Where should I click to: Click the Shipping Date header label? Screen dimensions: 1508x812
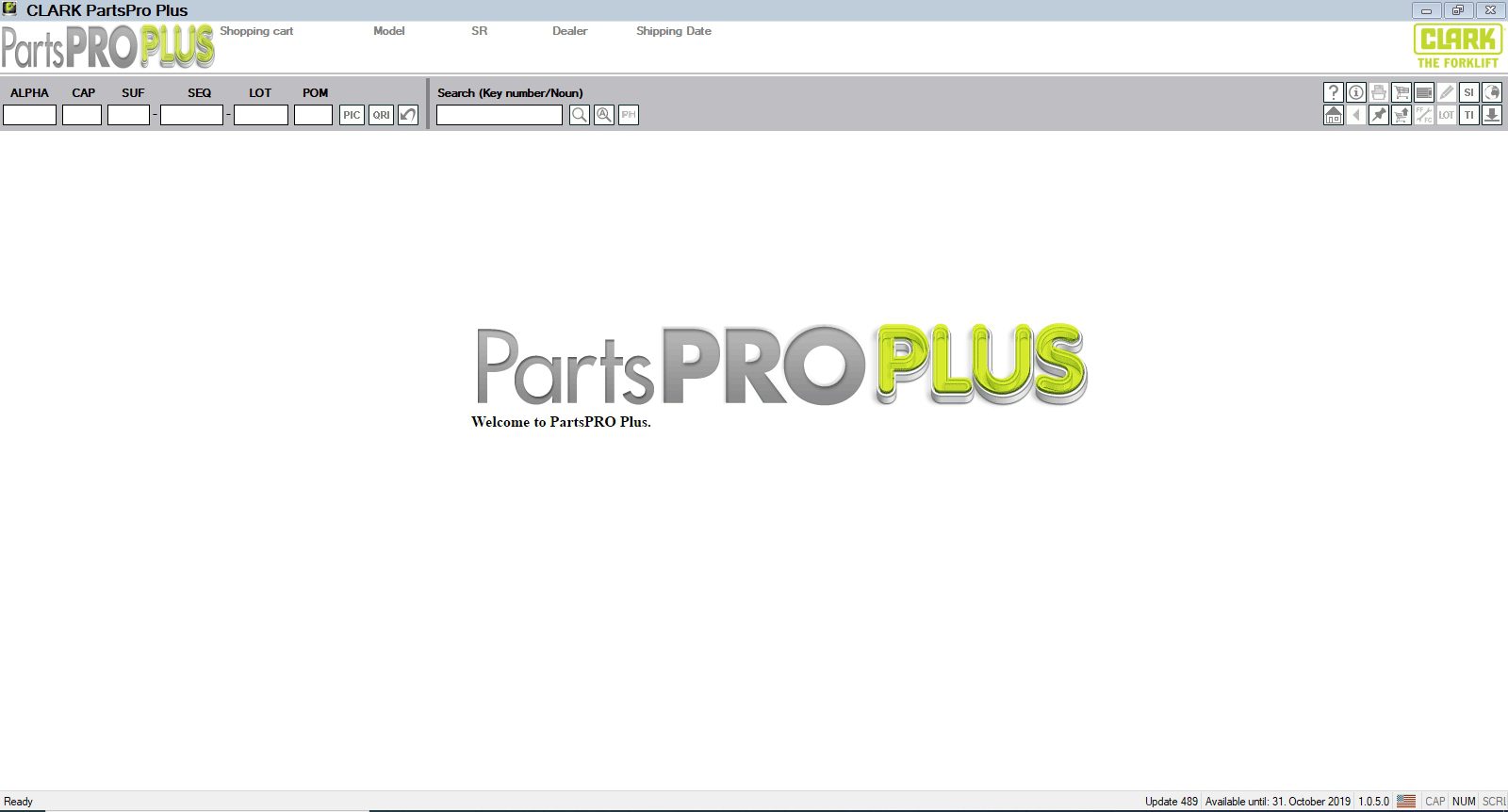[x=674, y=31]
